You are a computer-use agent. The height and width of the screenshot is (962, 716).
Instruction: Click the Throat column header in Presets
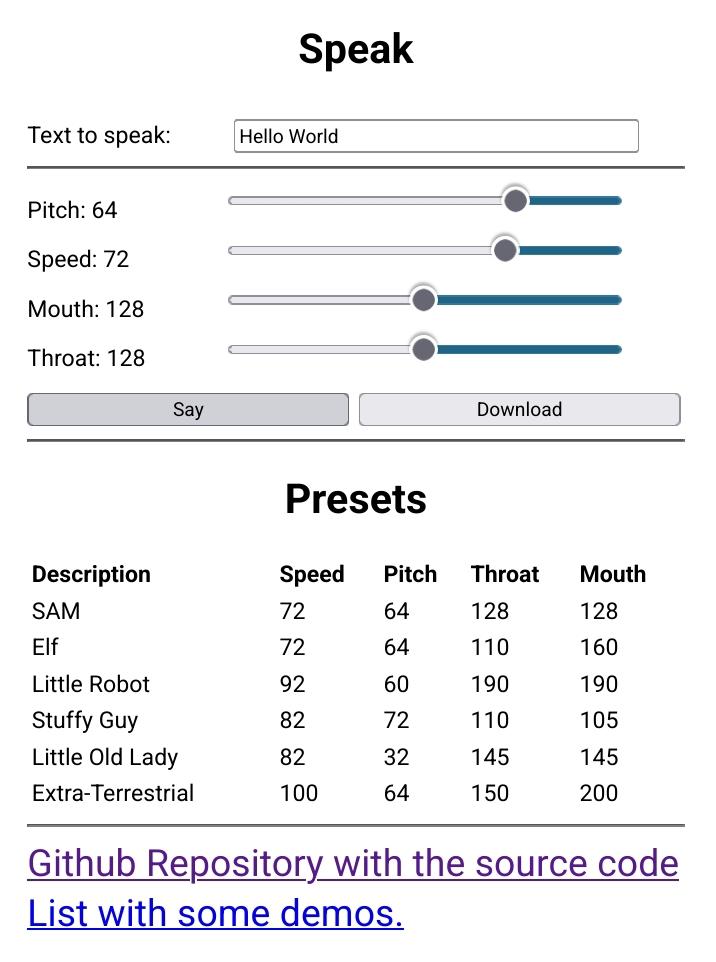(x=505, y=574)
